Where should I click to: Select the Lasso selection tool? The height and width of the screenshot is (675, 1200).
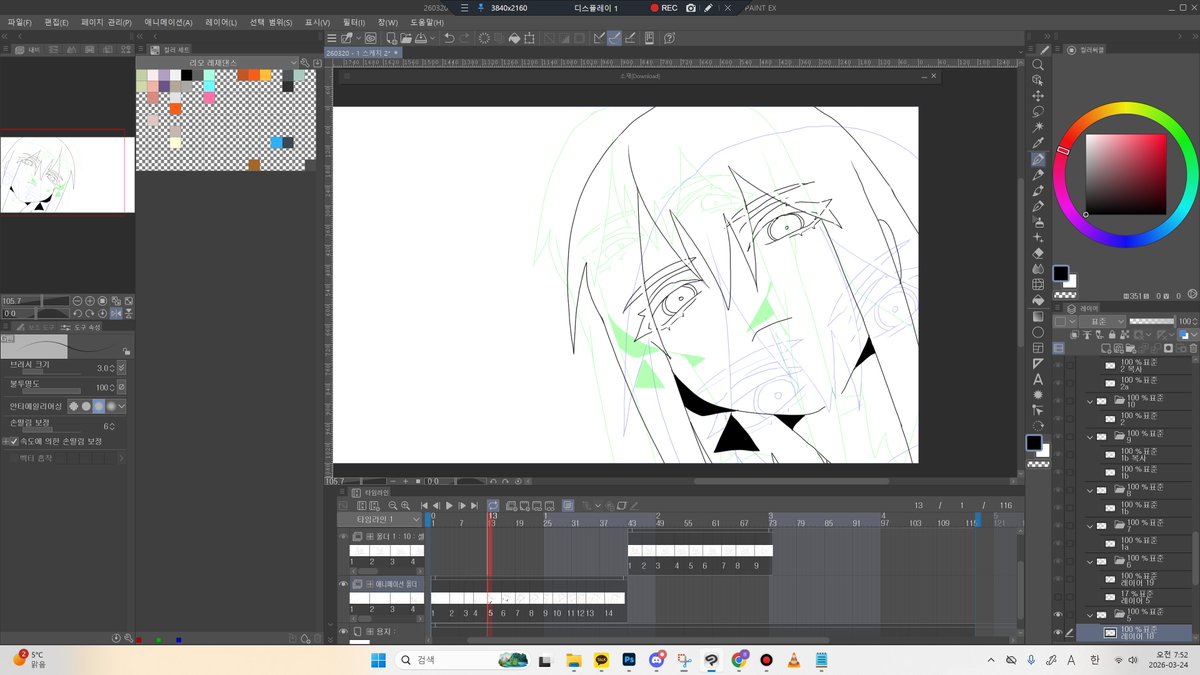click(x=1038, y=111)
